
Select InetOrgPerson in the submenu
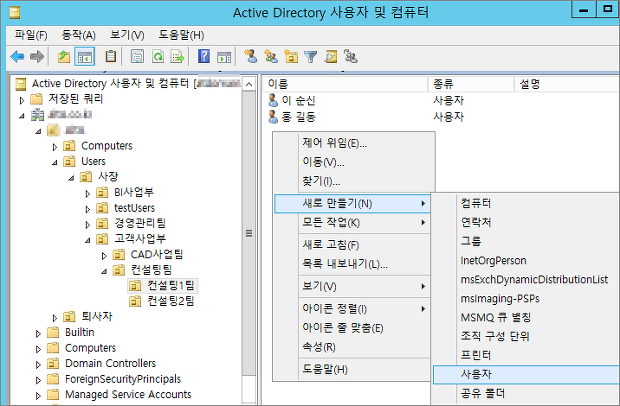coord(526,260)
